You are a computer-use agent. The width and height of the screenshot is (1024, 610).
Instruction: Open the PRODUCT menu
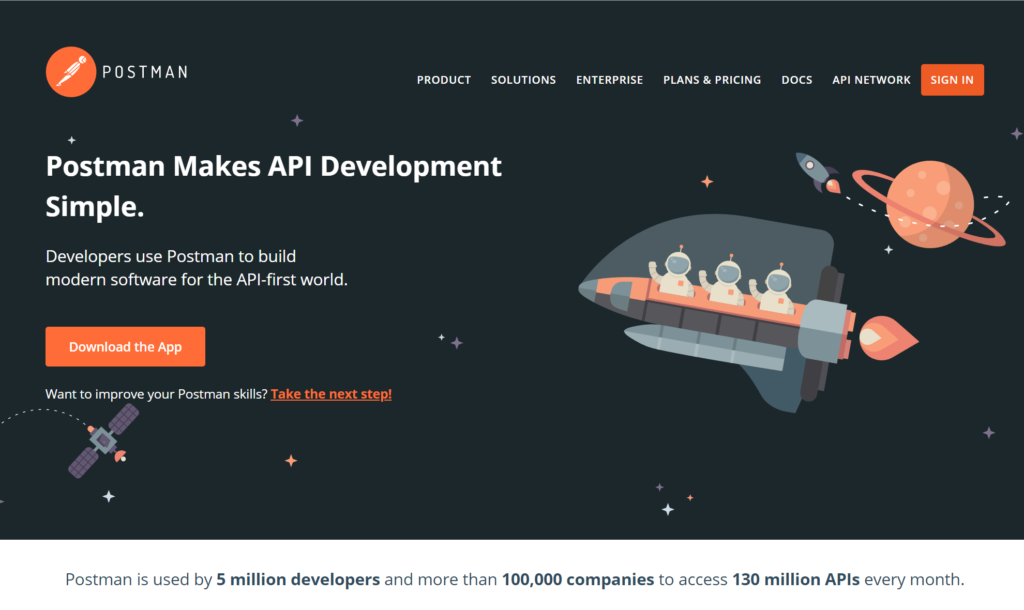click(x=443, y=80)
